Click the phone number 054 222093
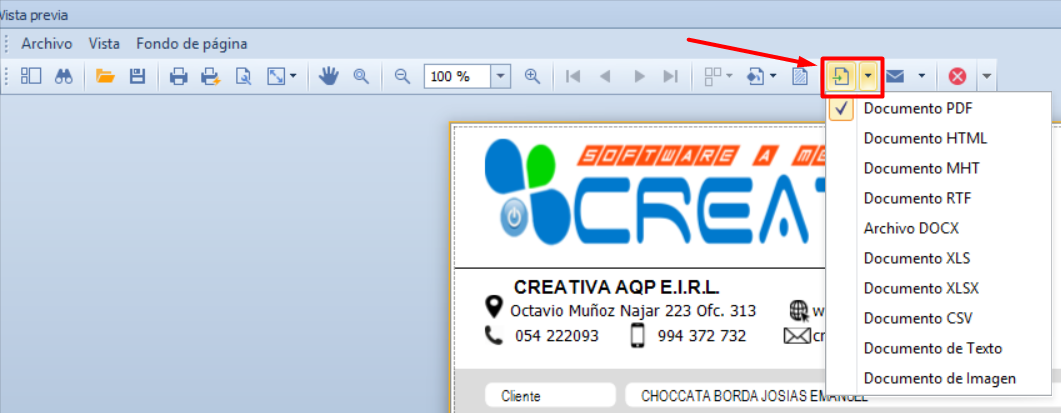The height and width of the screenshot is (413, 1061). 557,336
